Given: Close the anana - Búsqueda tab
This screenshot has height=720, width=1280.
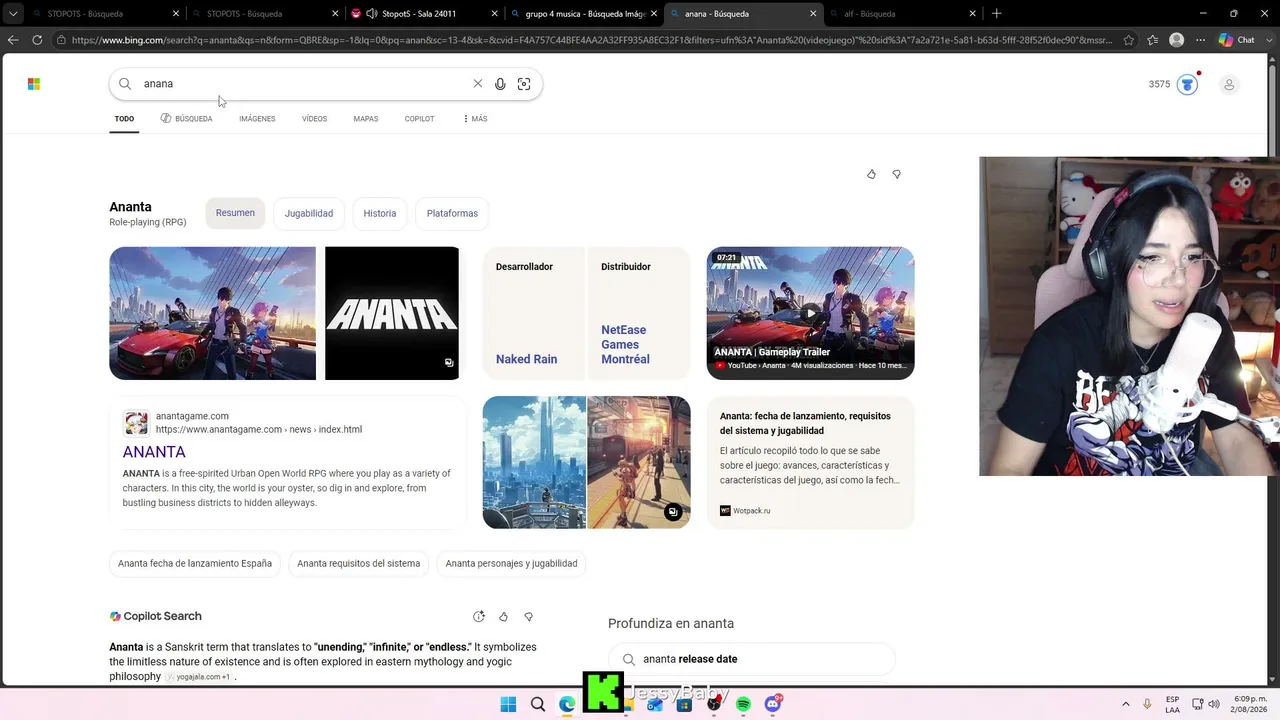Looking at the screenshot, I should (813, 14).
